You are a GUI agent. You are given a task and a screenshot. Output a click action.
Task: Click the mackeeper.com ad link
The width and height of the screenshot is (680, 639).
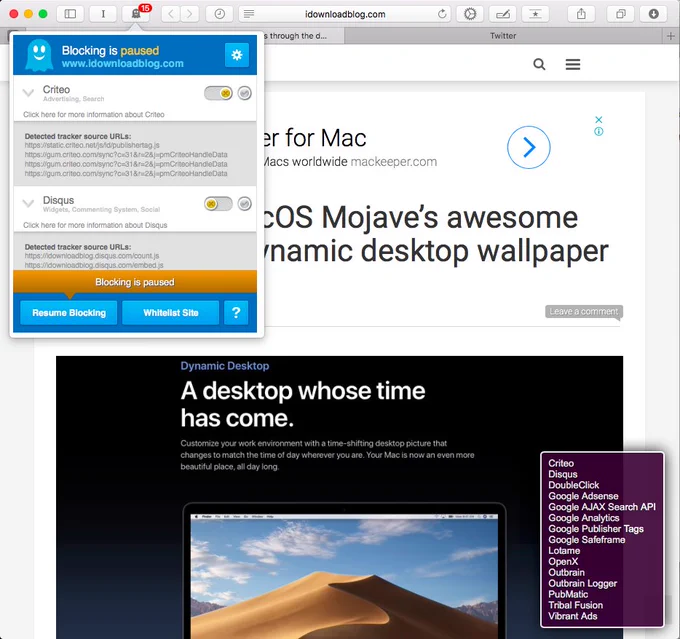click(394, 162)
